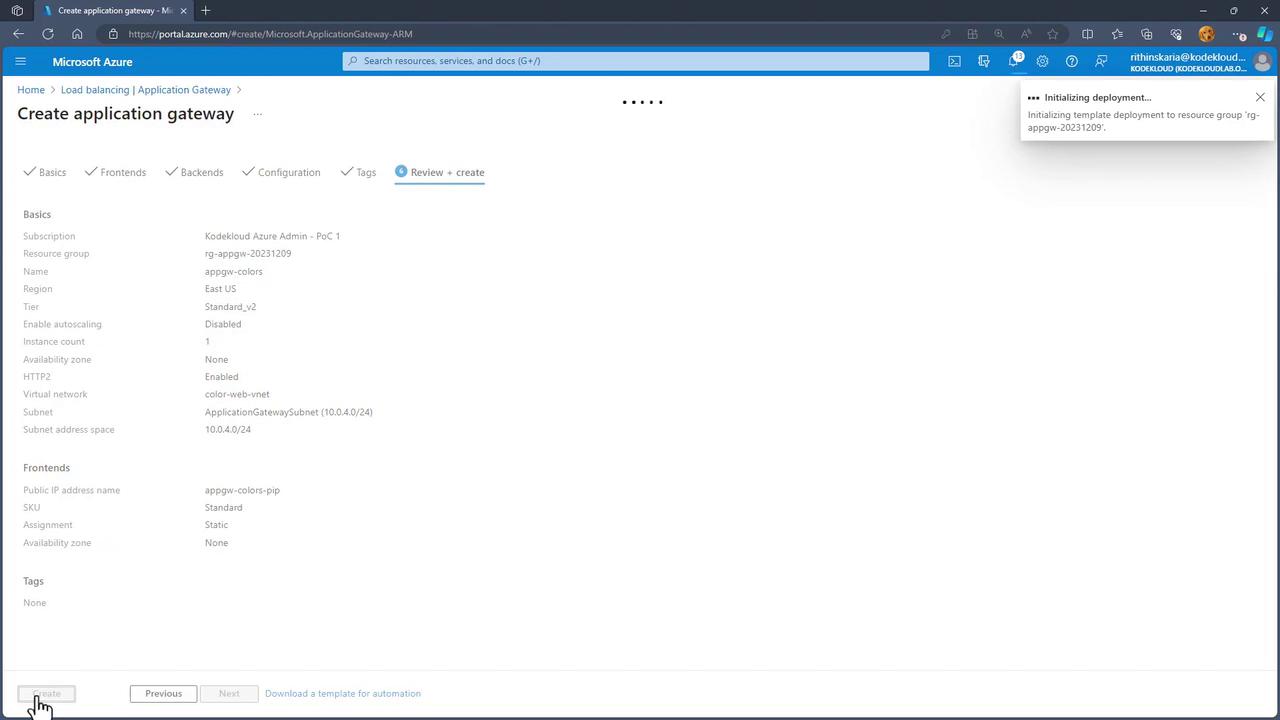The image size is (1280, 720).
Task: Click the name value appgw-colors
Action: tap(234, 272)
